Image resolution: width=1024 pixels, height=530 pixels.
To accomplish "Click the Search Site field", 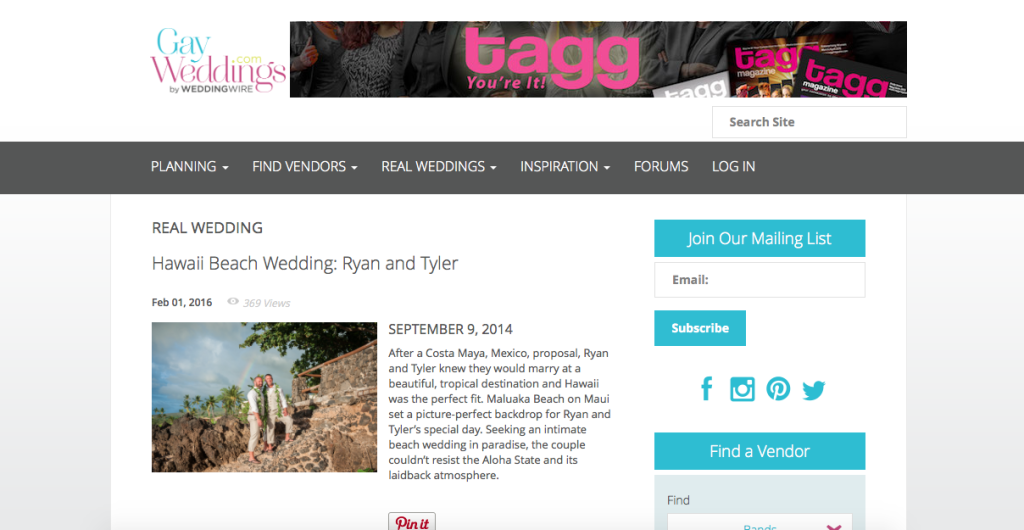I will click(809, 122).
